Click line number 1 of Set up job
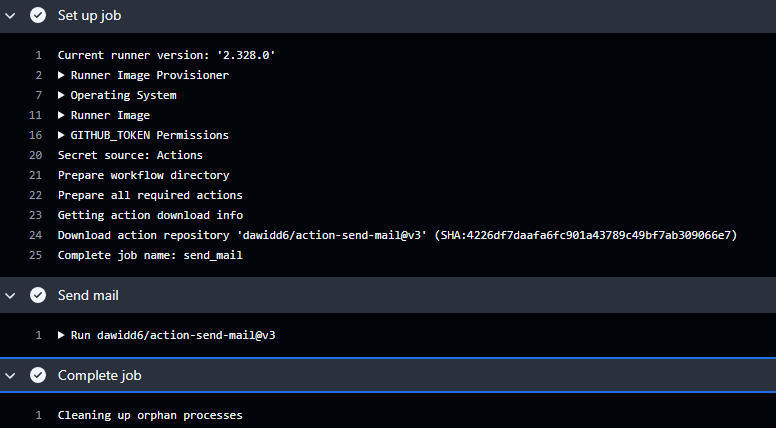This screenshot has width=776, height=428. pos(38,55)
